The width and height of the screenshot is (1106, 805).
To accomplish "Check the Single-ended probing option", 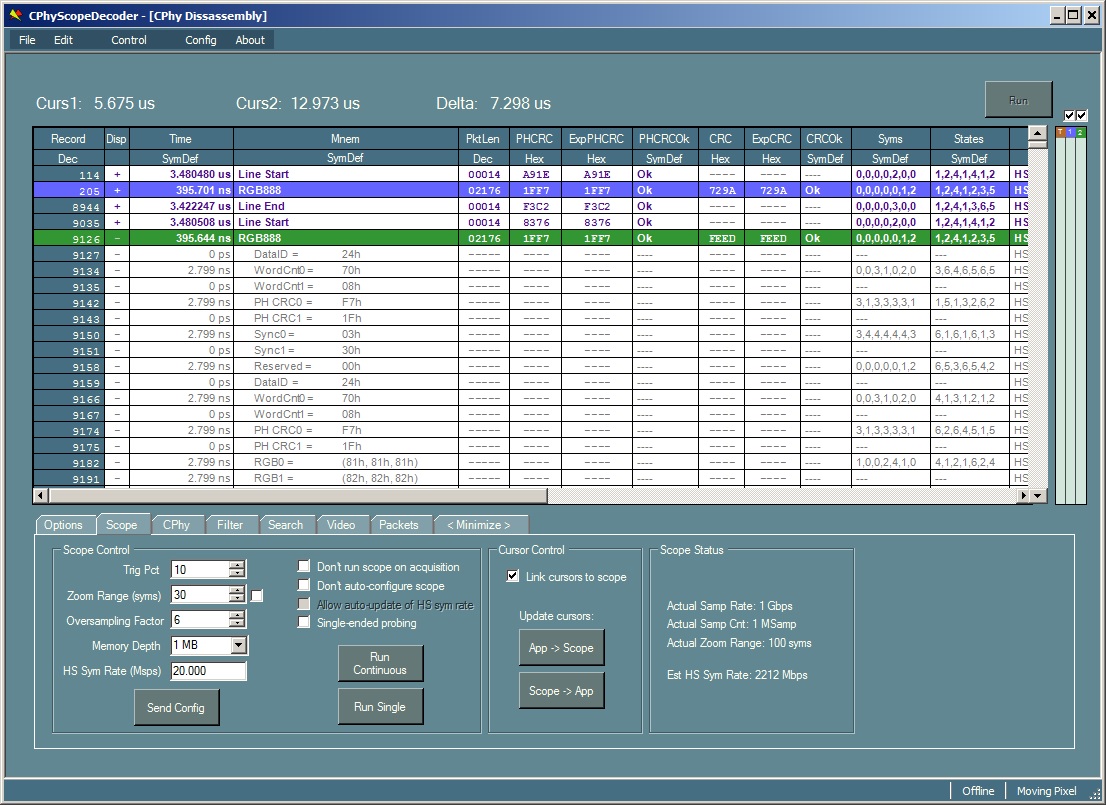I will pyautogui.click(x=304, y=623).
